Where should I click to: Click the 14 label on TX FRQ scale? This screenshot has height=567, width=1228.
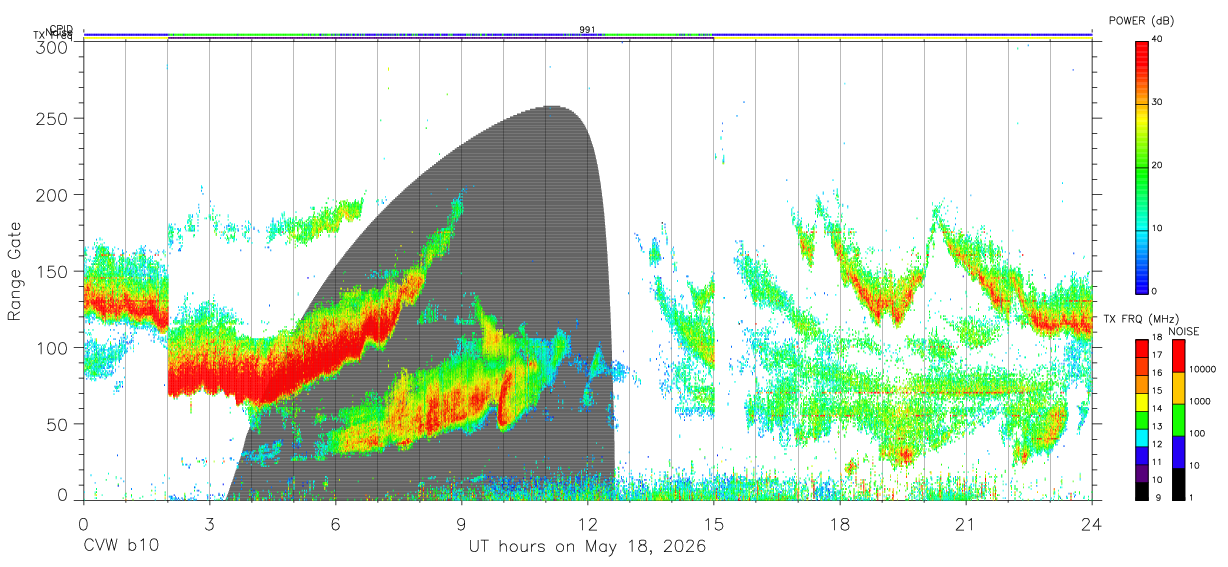click(x=1155, y=409)
